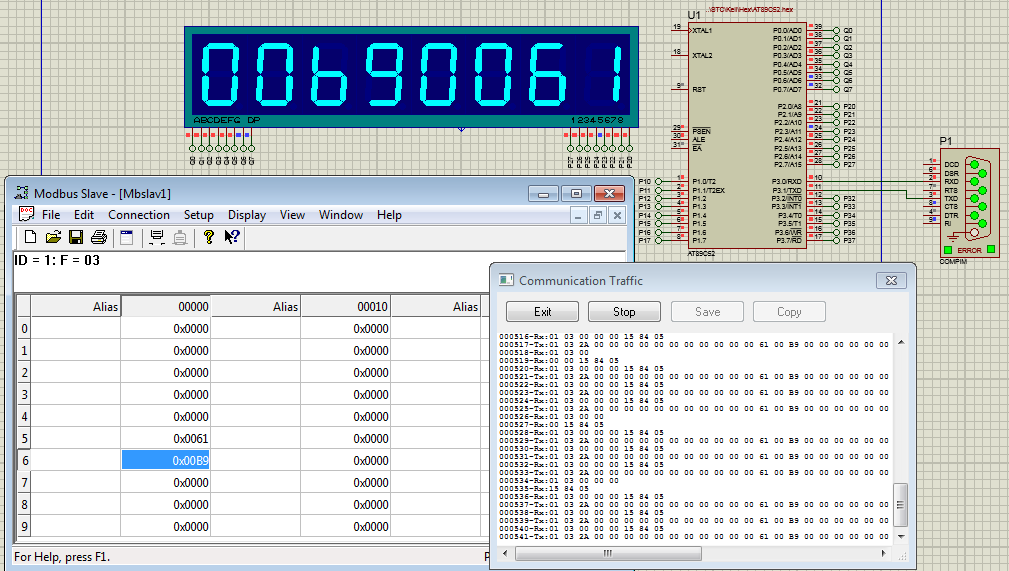Click the Copy button in Communication Traffic
Image resolution: width=1009 pixels, height=571 pixels.
pos(789,312)
